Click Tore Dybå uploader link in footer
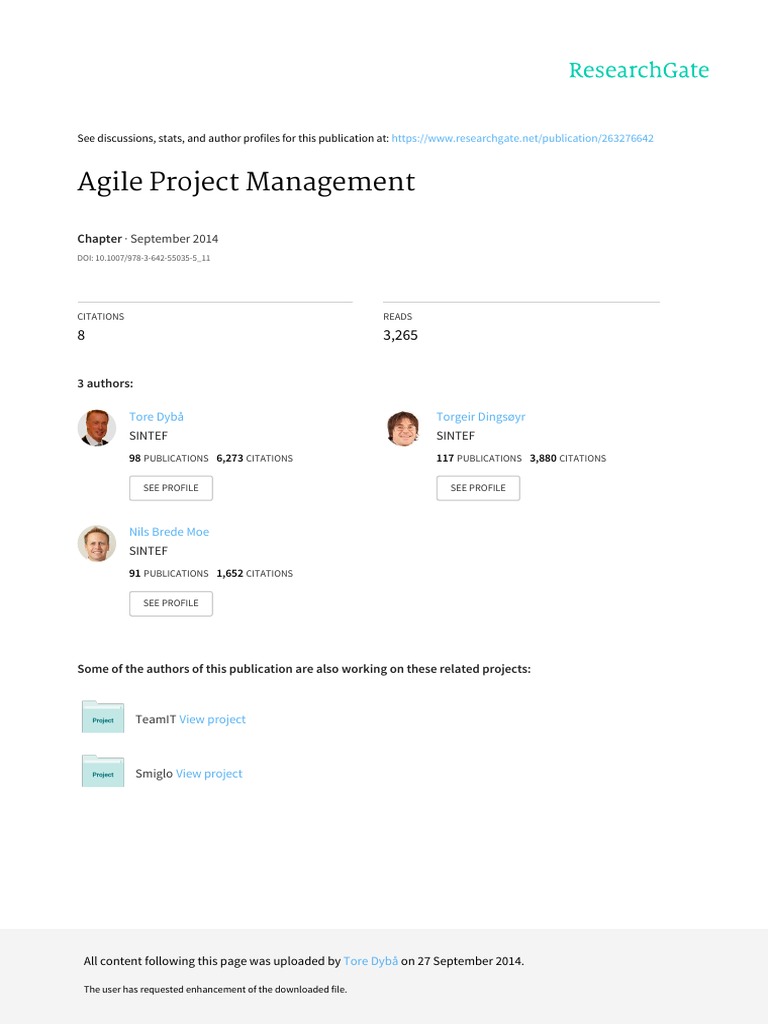Image resolution: width=768 pixels, height=1024 pixels. pos(371,961)
